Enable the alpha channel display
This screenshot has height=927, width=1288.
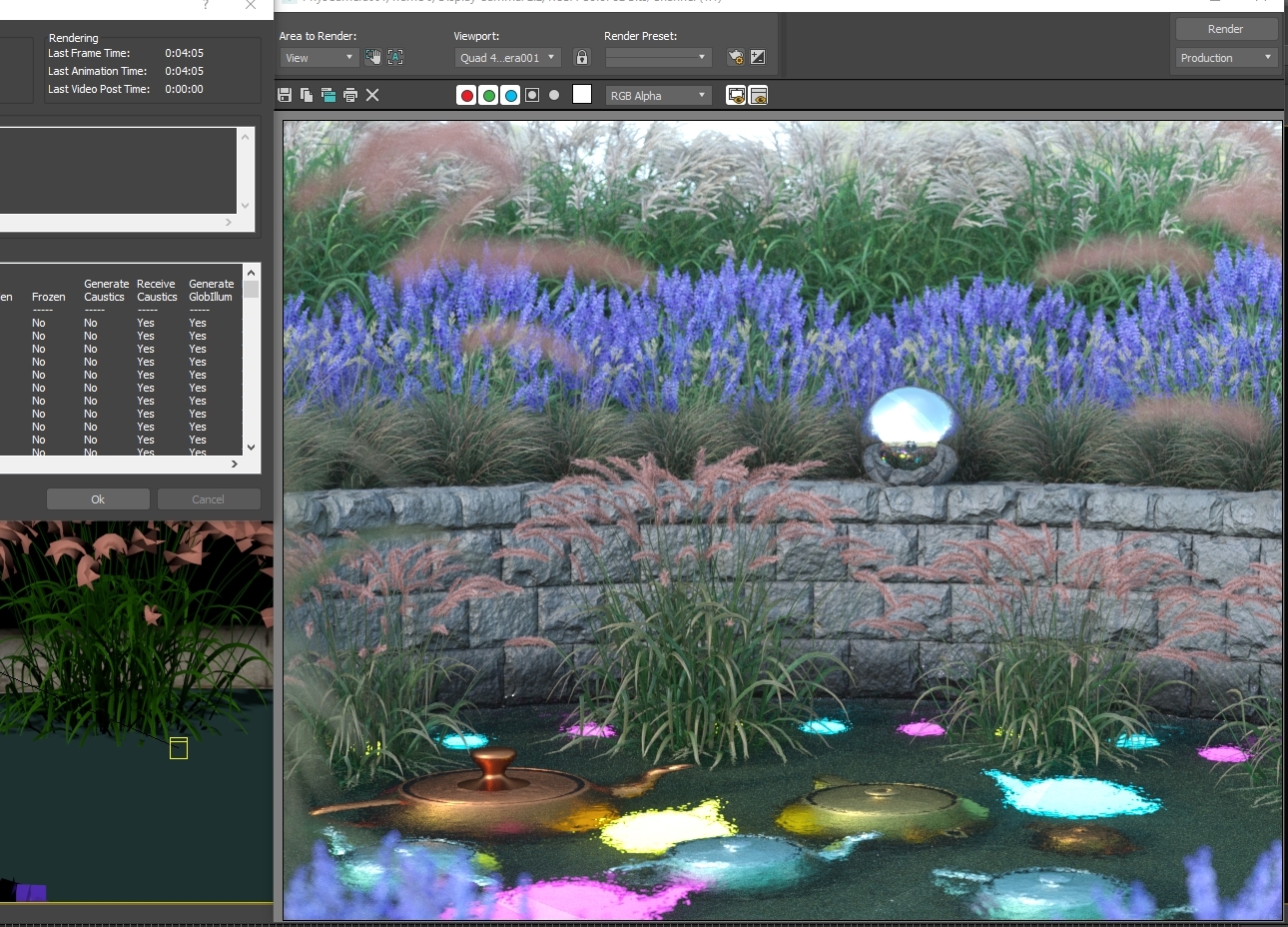[x=532, y=95]
